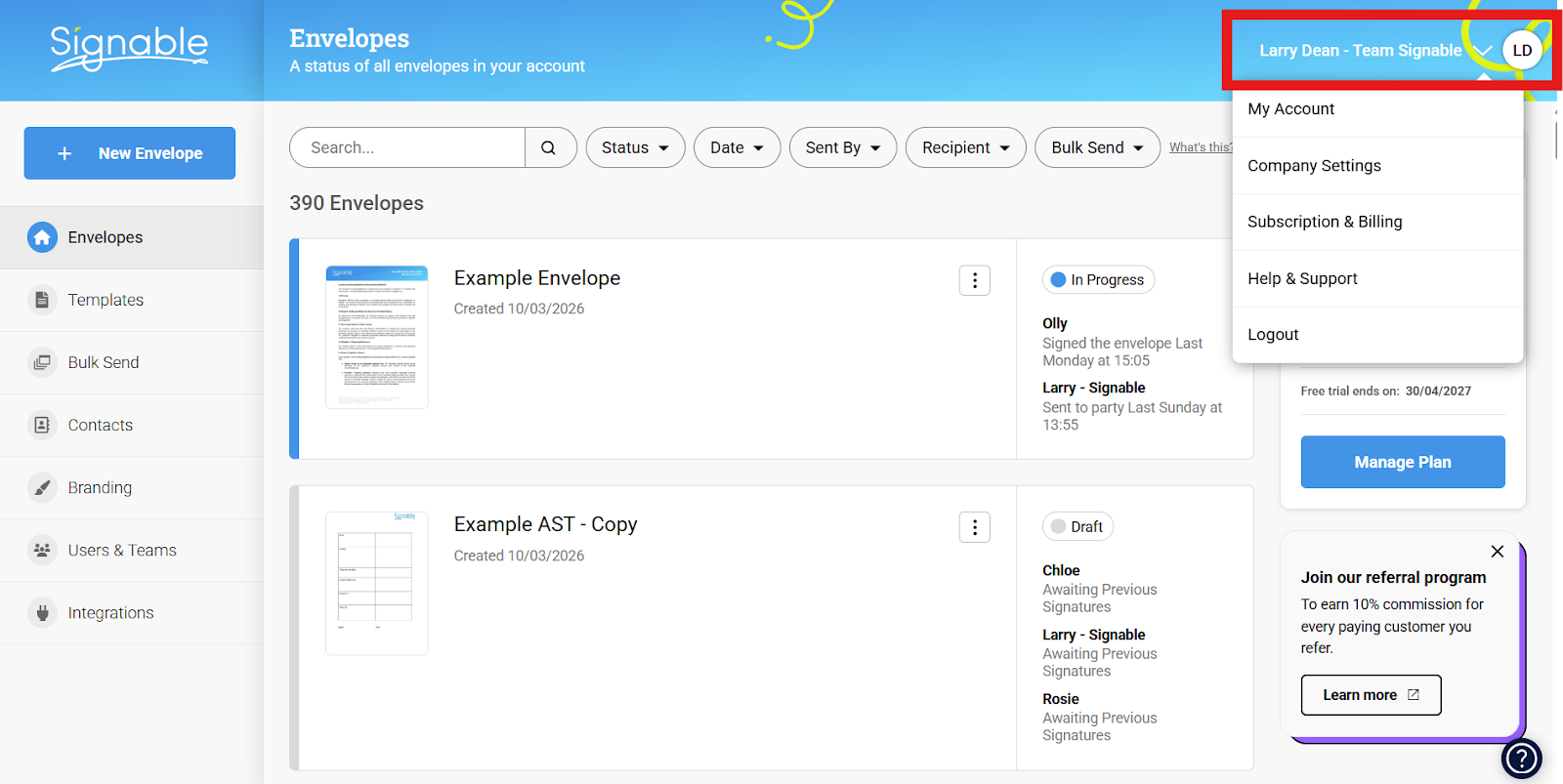Open the three-dot menu for Example AST - Copy

pos(974,527)
